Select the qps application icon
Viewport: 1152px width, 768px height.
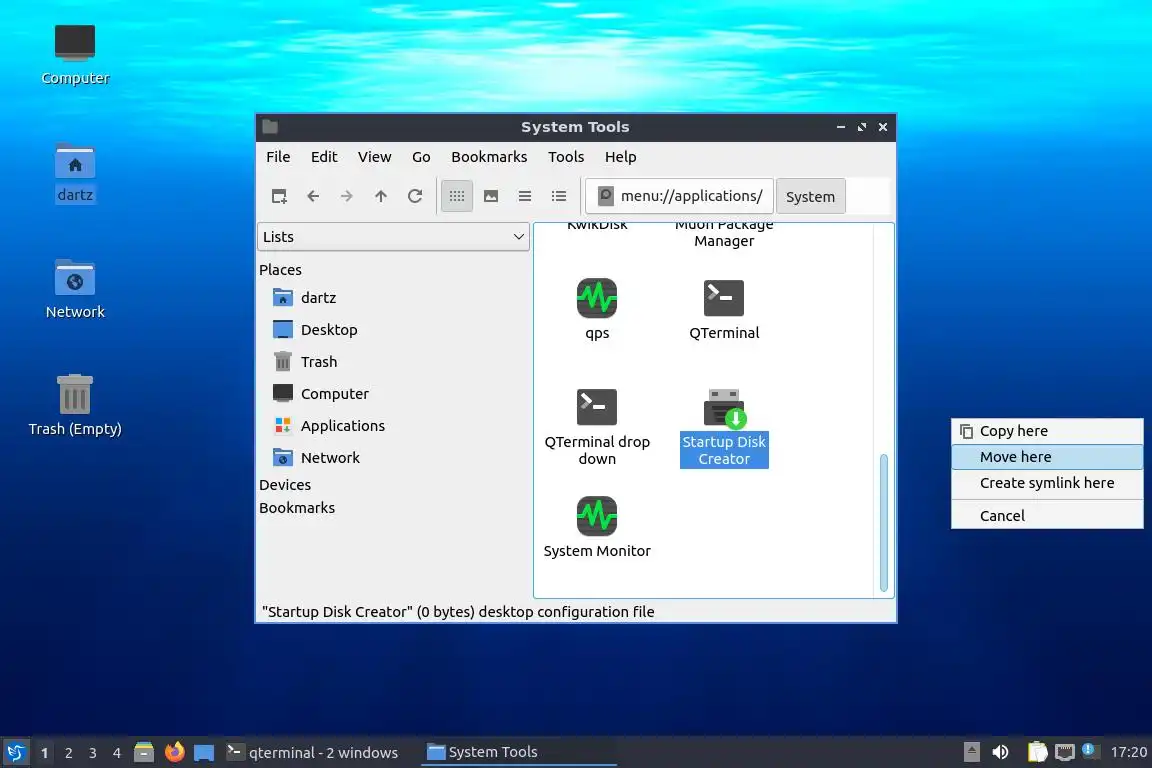[x=597, y=298]
